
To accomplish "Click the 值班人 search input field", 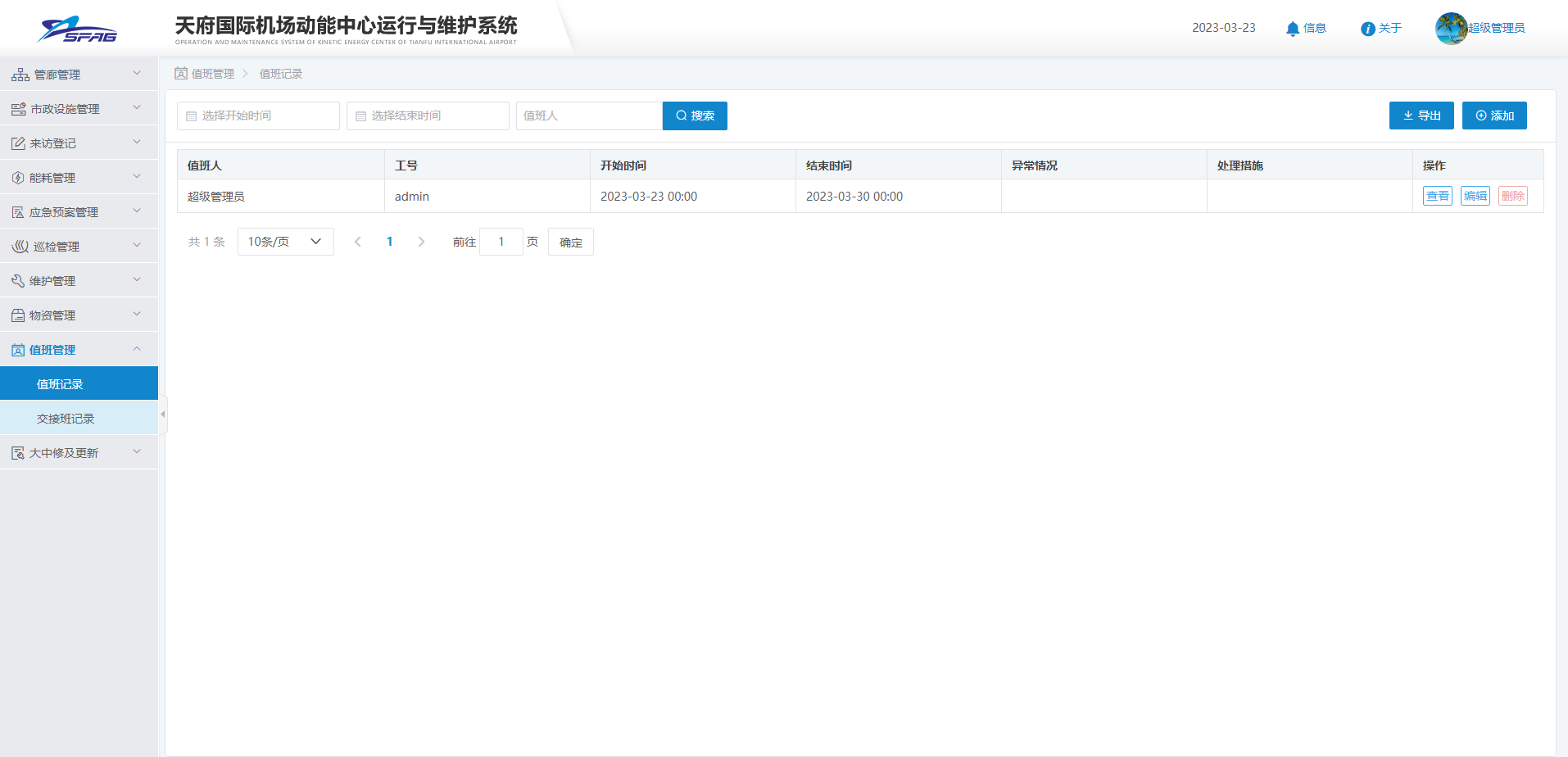I will 588,116.
